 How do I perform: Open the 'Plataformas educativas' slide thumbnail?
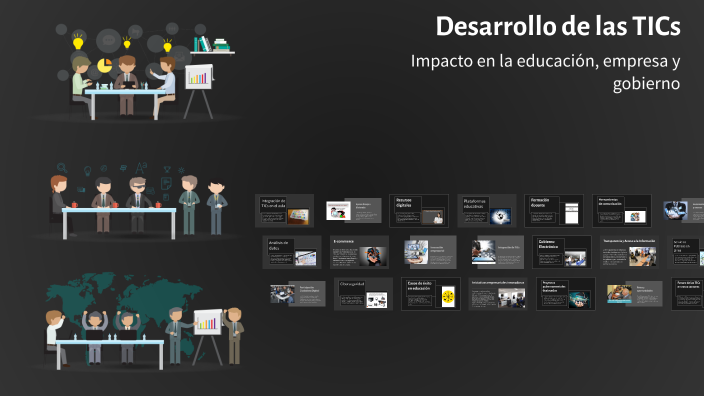tap(487, 211)
